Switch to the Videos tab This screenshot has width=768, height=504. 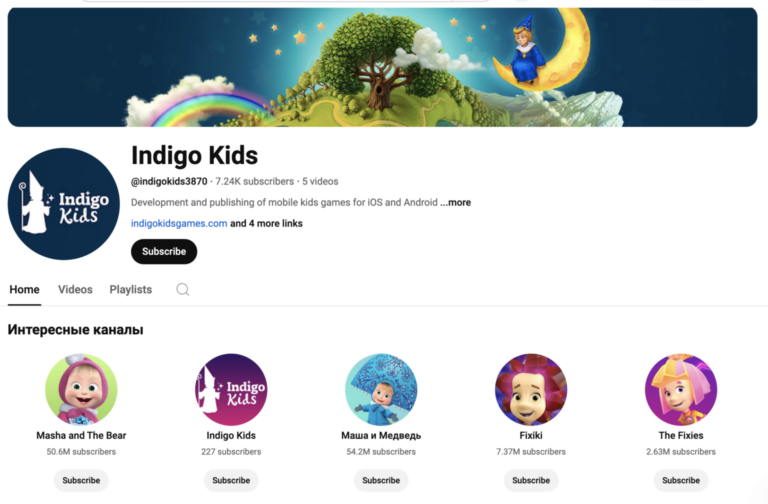[x=75, y=289]
